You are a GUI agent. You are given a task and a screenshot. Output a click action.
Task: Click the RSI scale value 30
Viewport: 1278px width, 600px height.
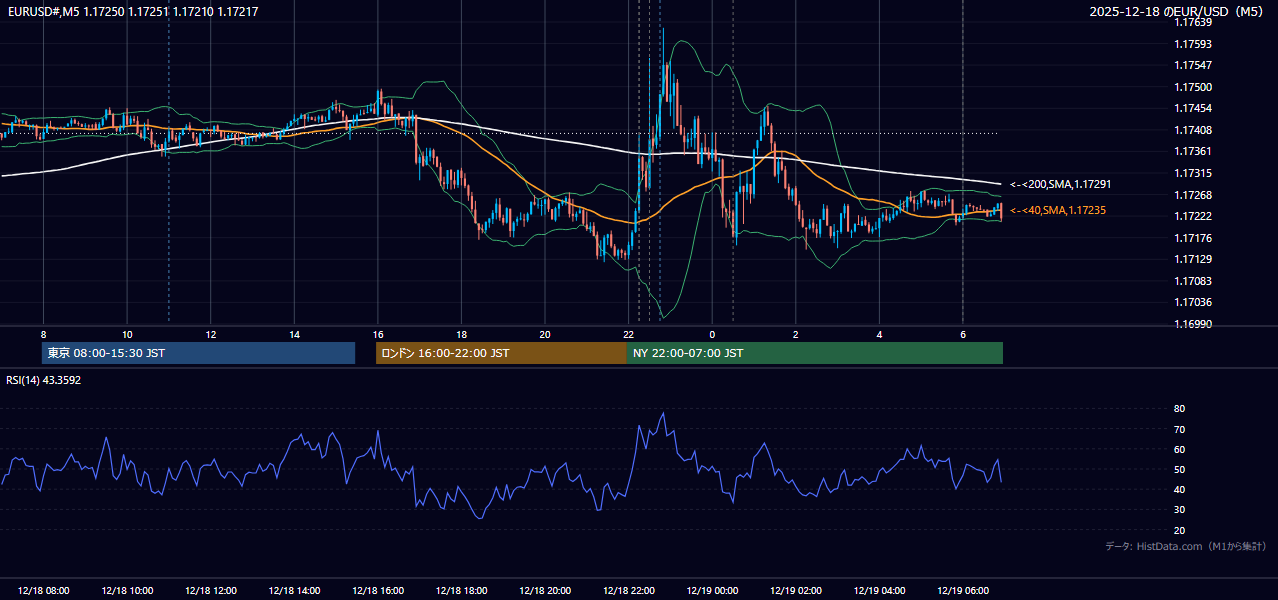[1179, 510]
